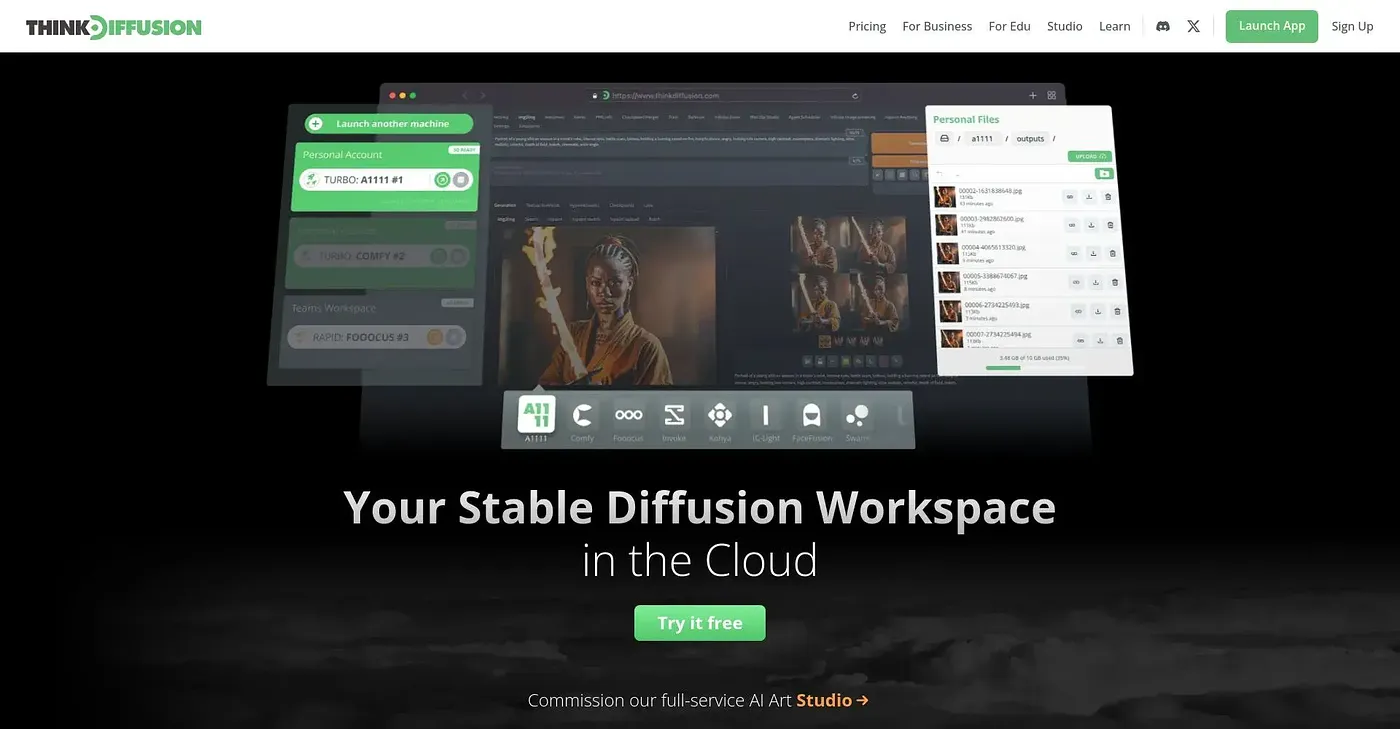The image size is (1400, 729).
Task: Select the Fooocus app icon
Action: tap(628, 414)
